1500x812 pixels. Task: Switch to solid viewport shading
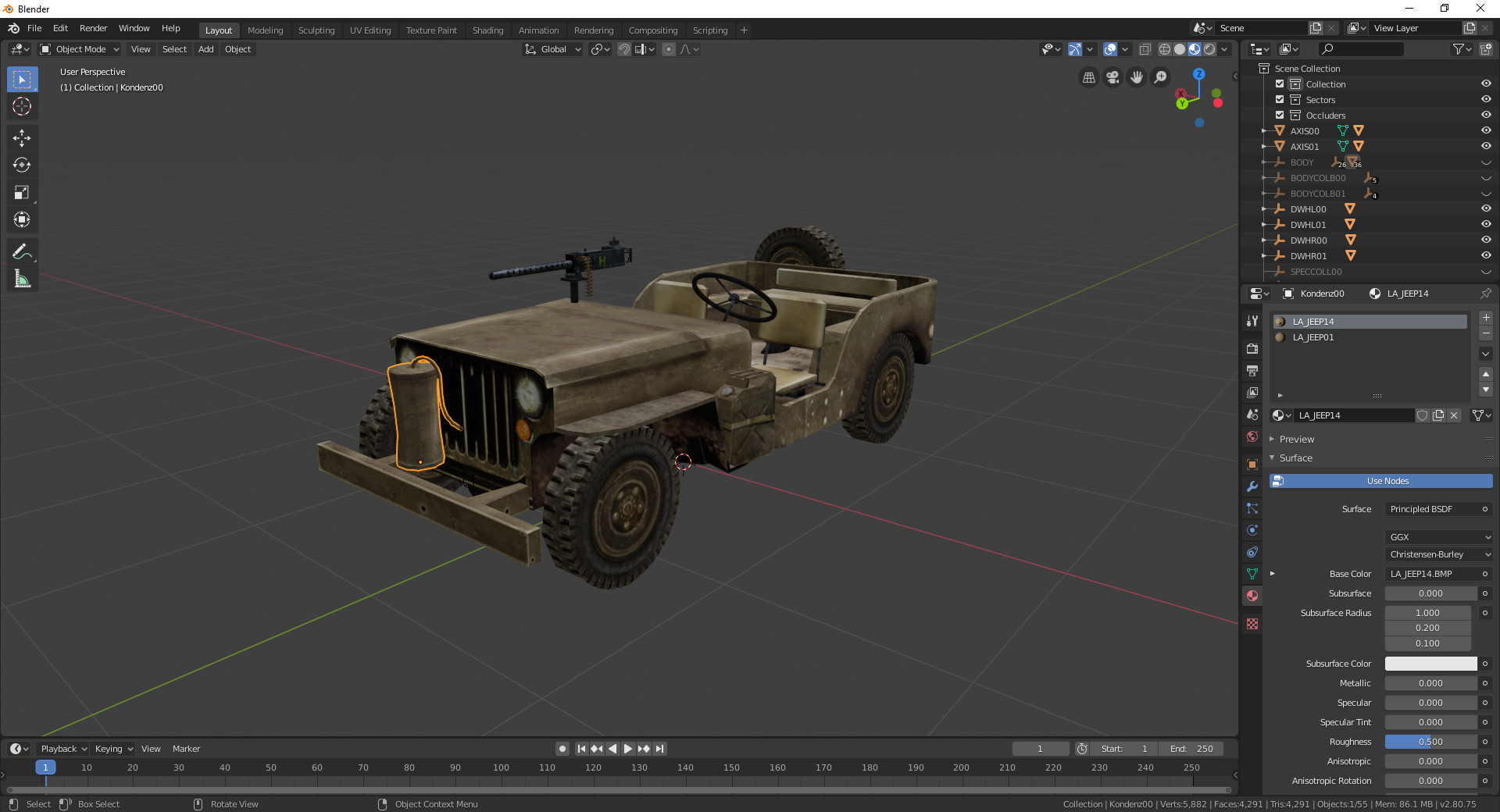pos(1180,49)
